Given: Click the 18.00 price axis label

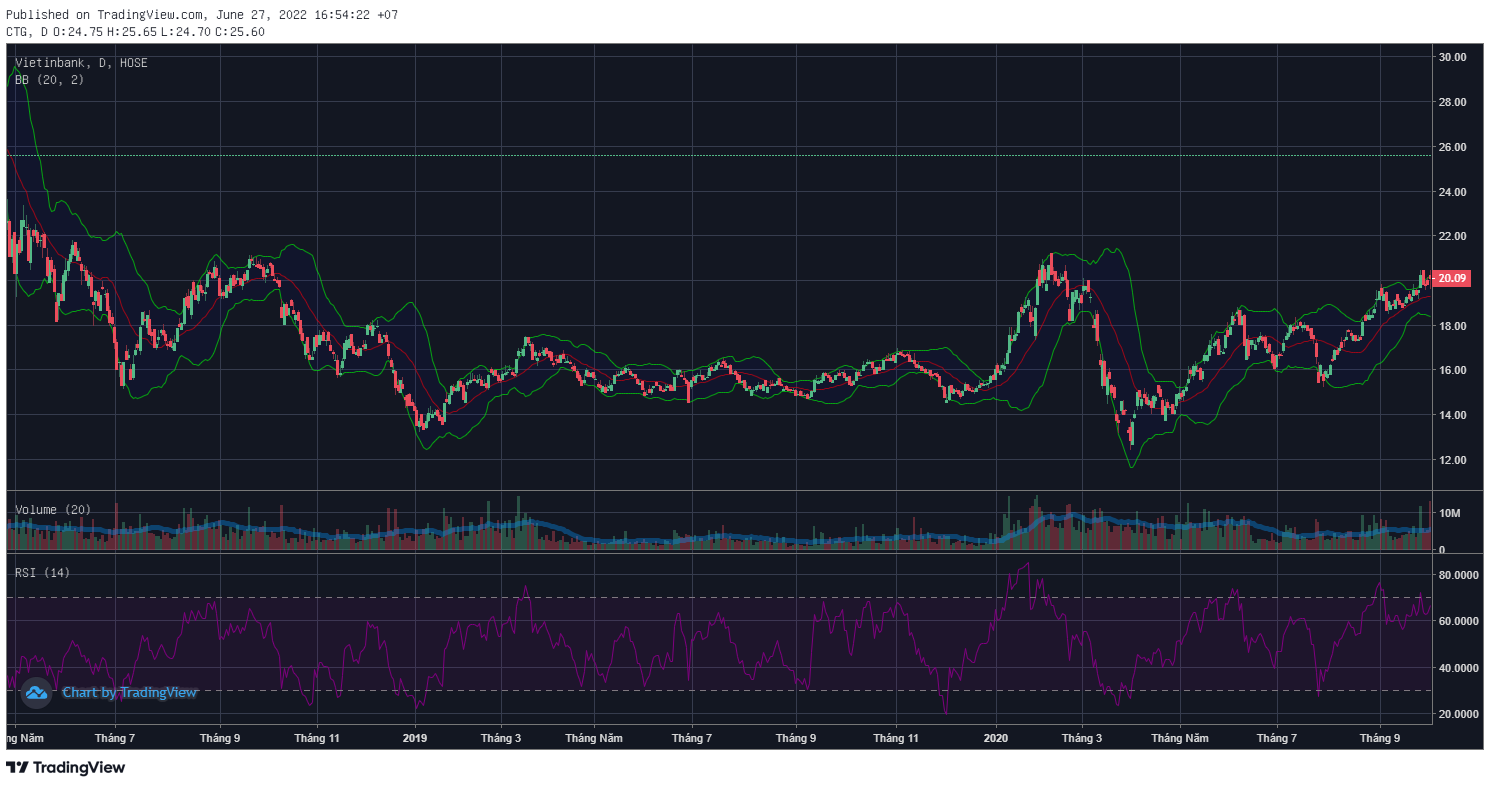Looking at the screenshot, I should point(1451,326).
